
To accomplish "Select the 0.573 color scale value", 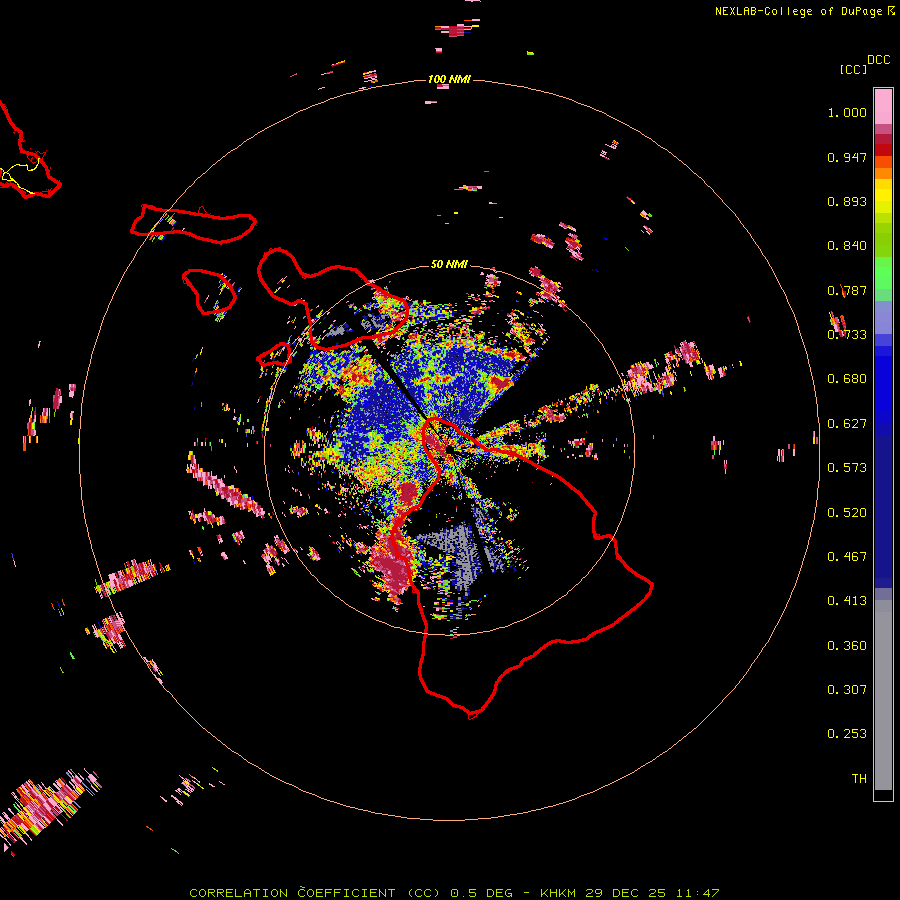I will pos(847,468).
